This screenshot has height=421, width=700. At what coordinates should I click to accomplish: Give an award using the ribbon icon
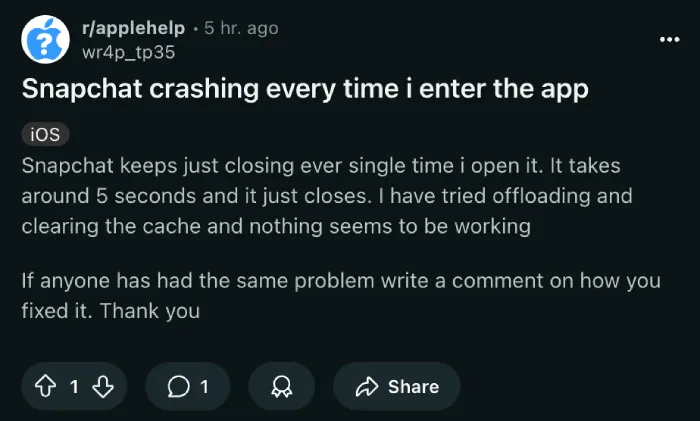(x=282, y=386)
